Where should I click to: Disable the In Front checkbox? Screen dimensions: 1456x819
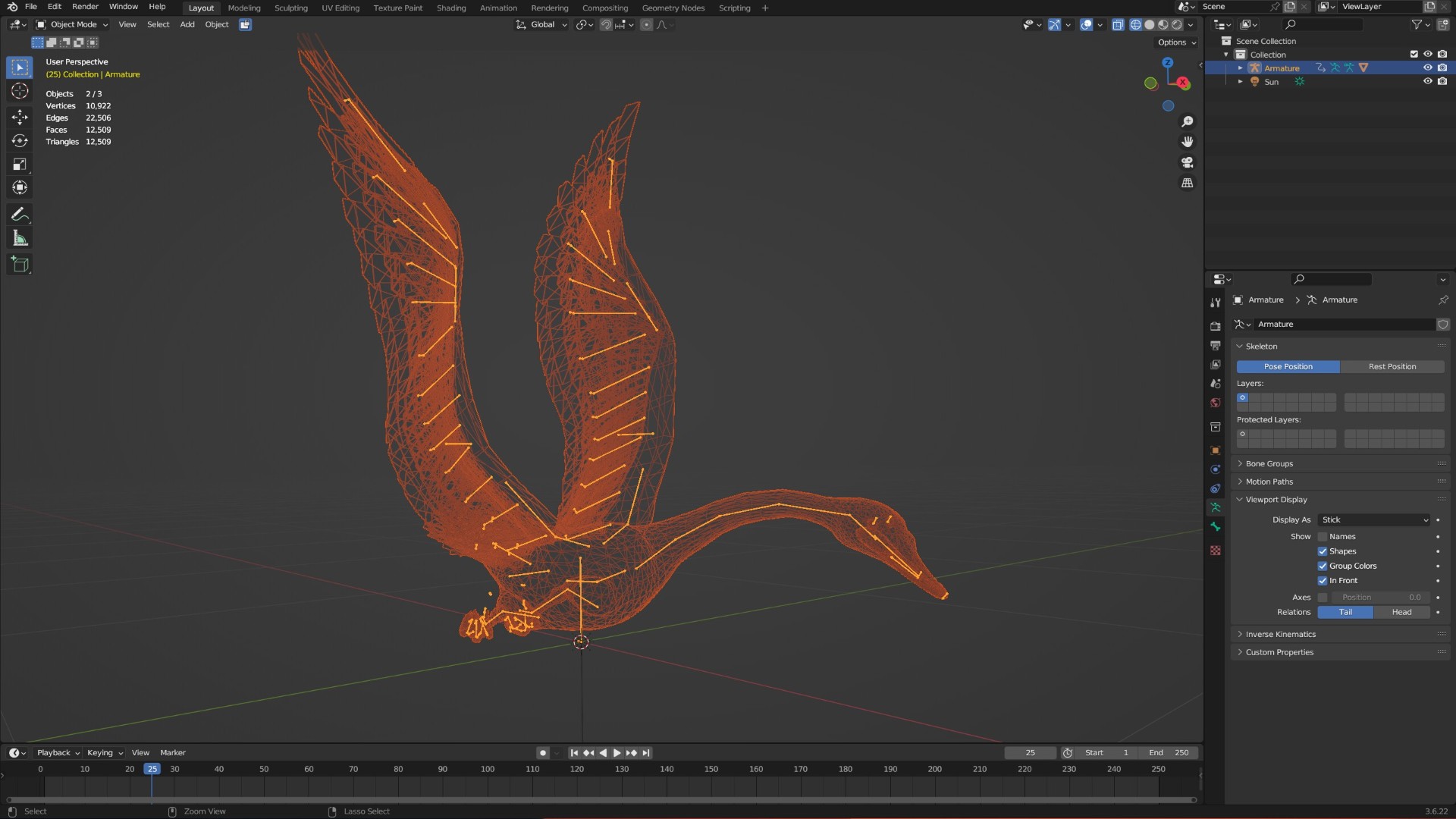tap(1323, 581)
